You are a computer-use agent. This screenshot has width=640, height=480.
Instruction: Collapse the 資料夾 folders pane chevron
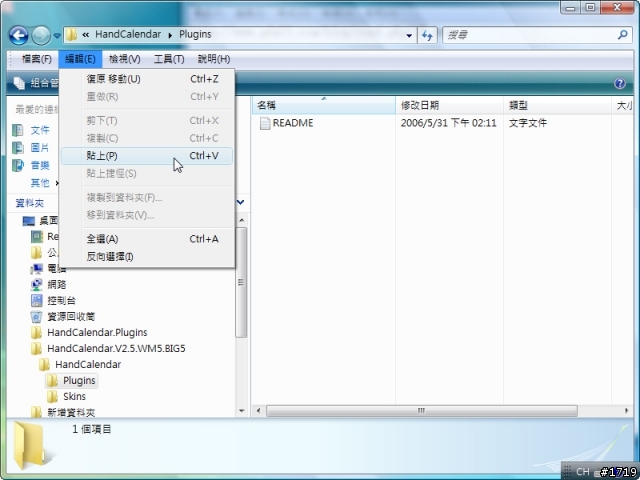pyautogui.click(x=240, y=202)
